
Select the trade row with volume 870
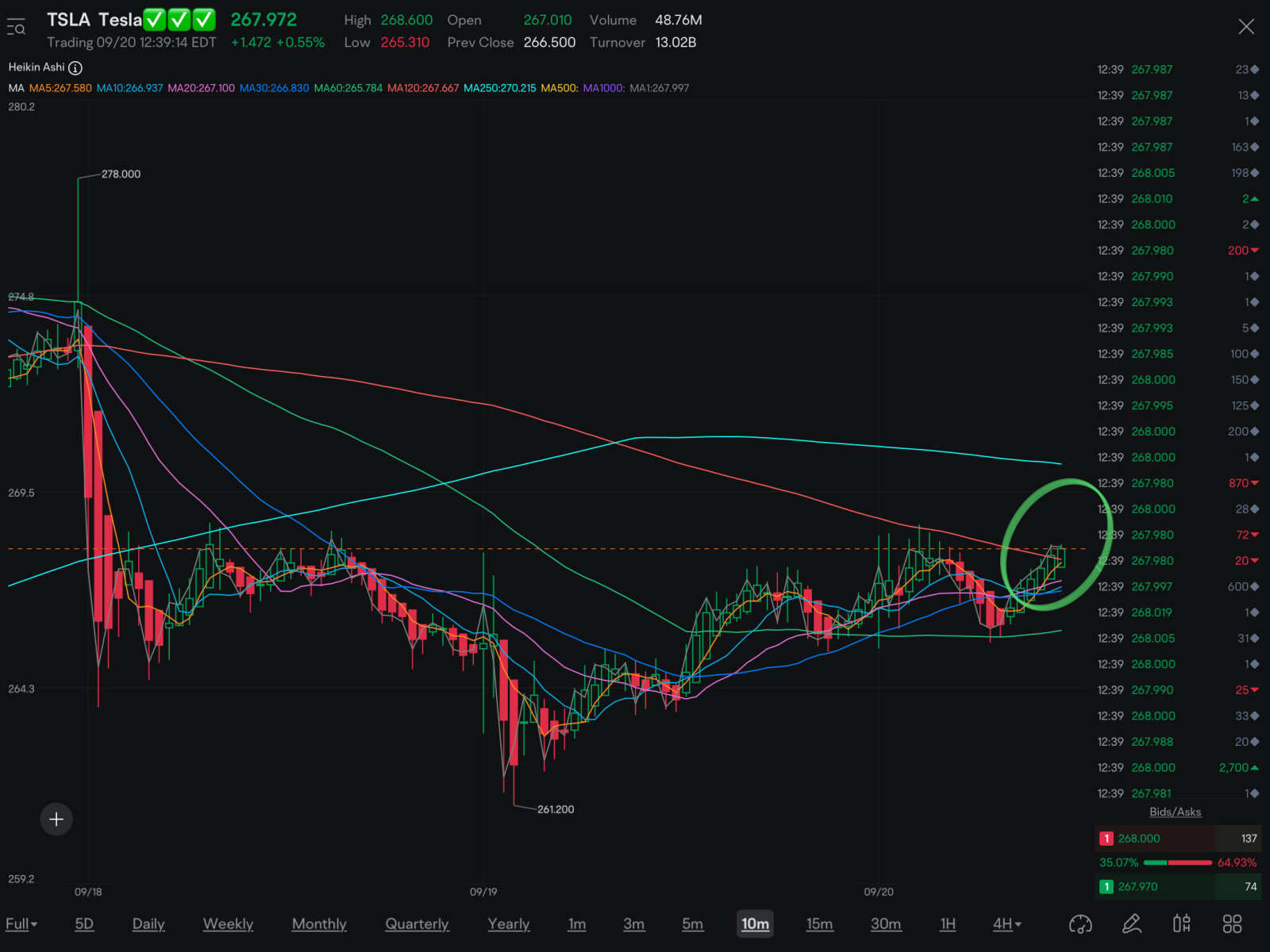pos(1178,483)
